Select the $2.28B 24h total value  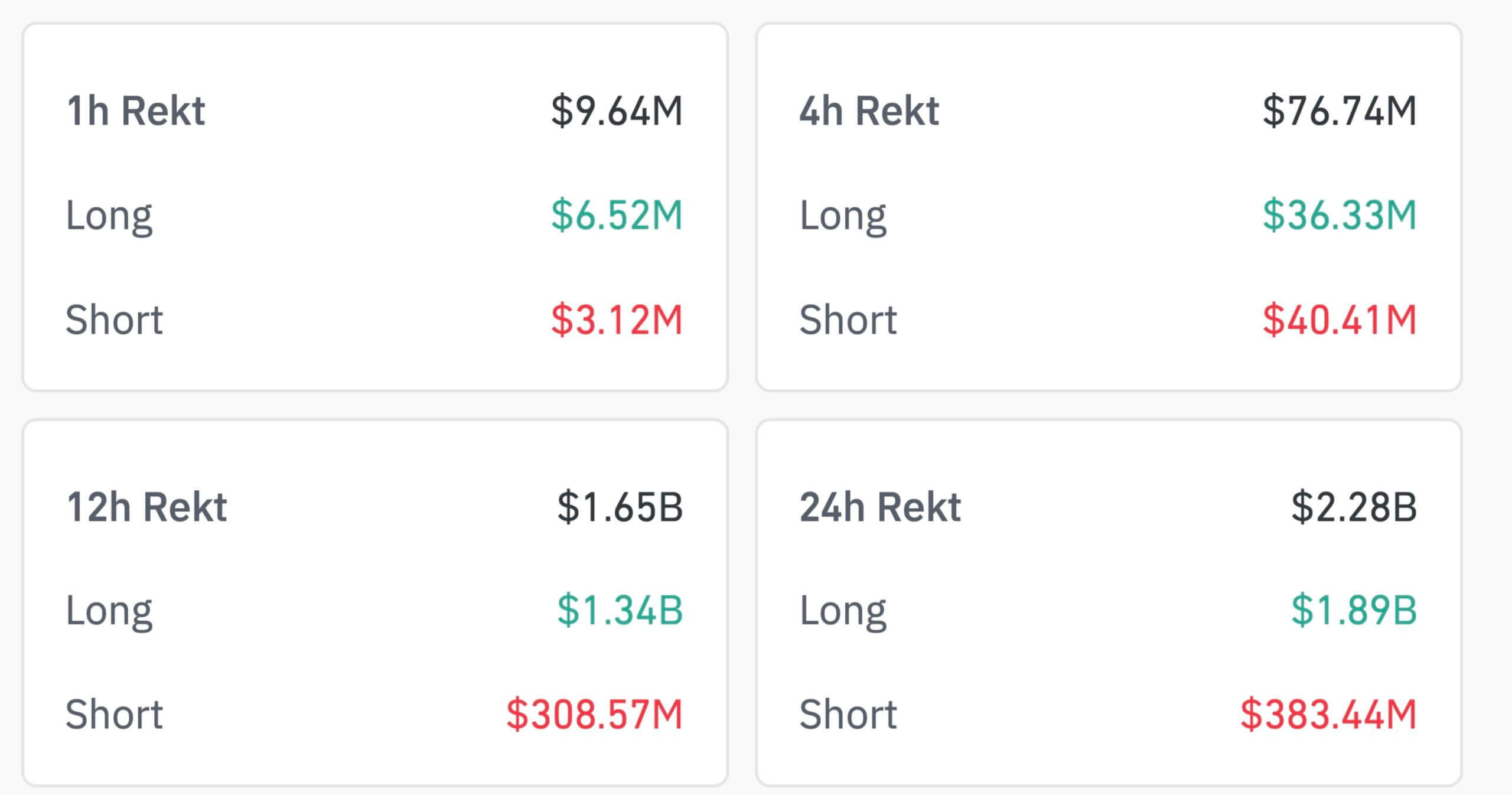(x=1354, y=507)
